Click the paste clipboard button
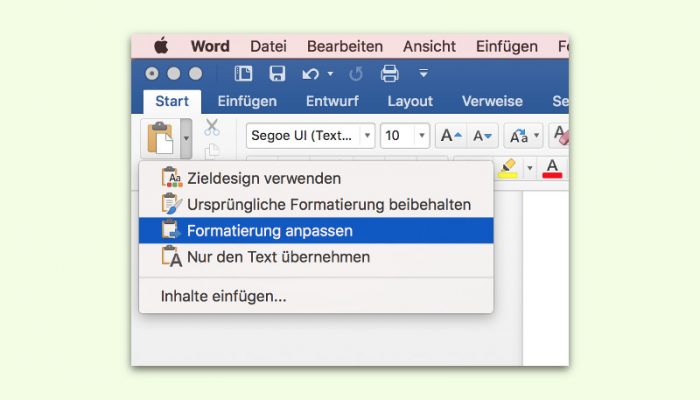Image resolution: width=700 pixels, height=400 pixels. (x=160, y=138)
